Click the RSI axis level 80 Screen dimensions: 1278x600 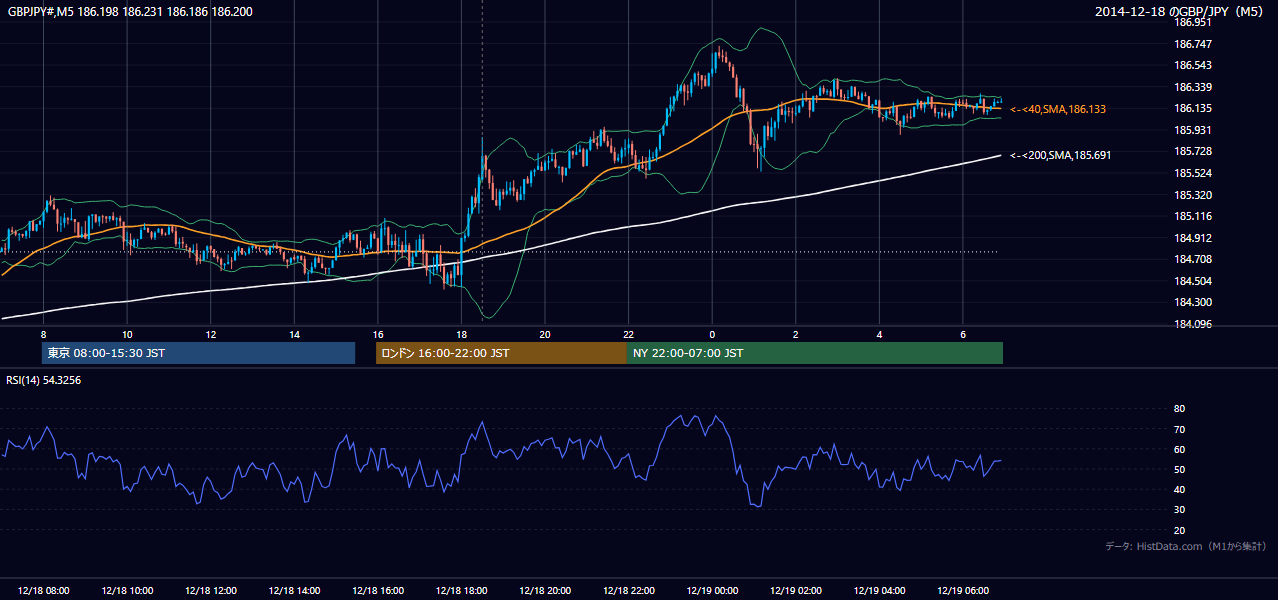[1180, 409]
